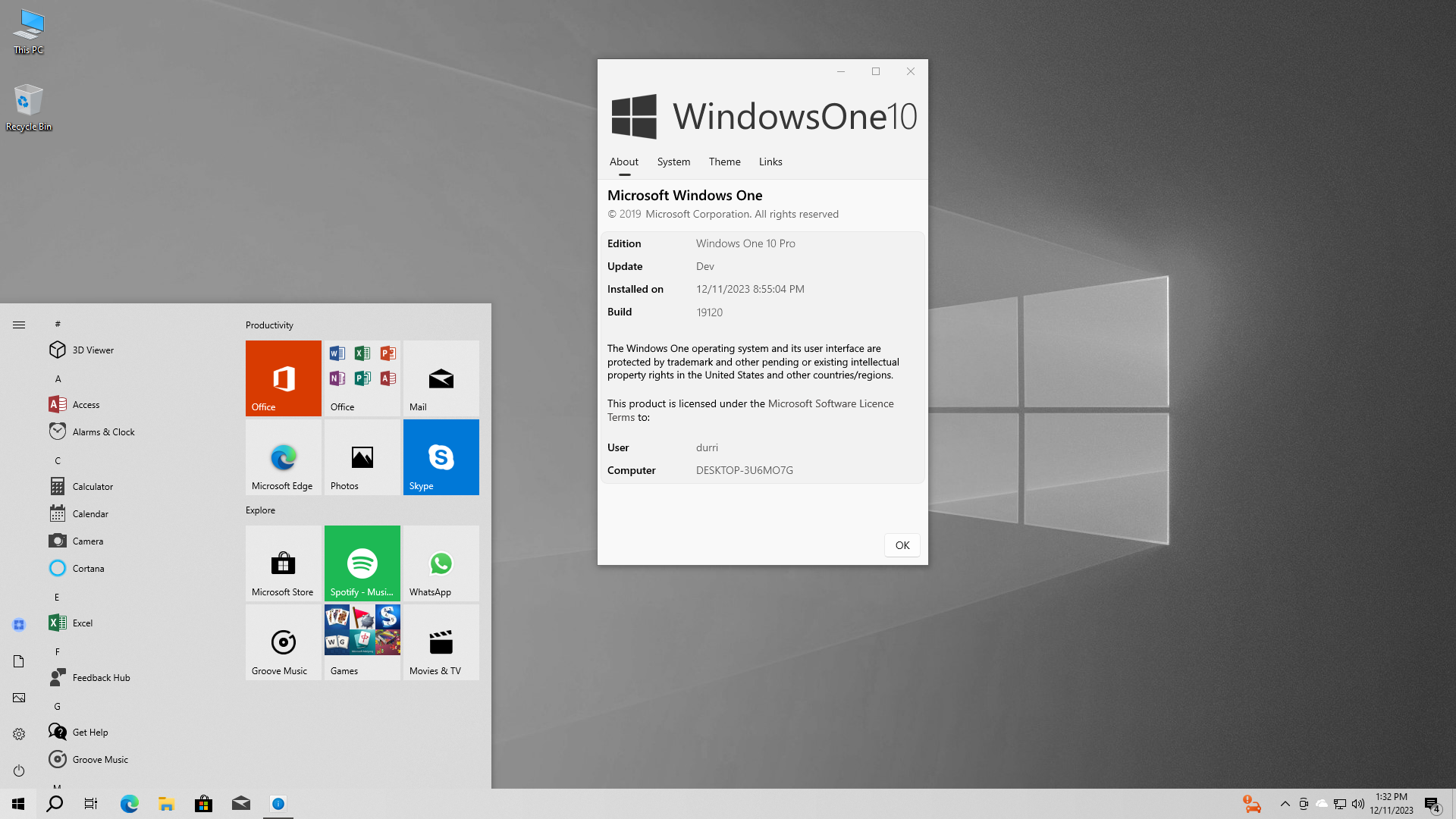Launch the Mail tile

[x=441, y=378]
